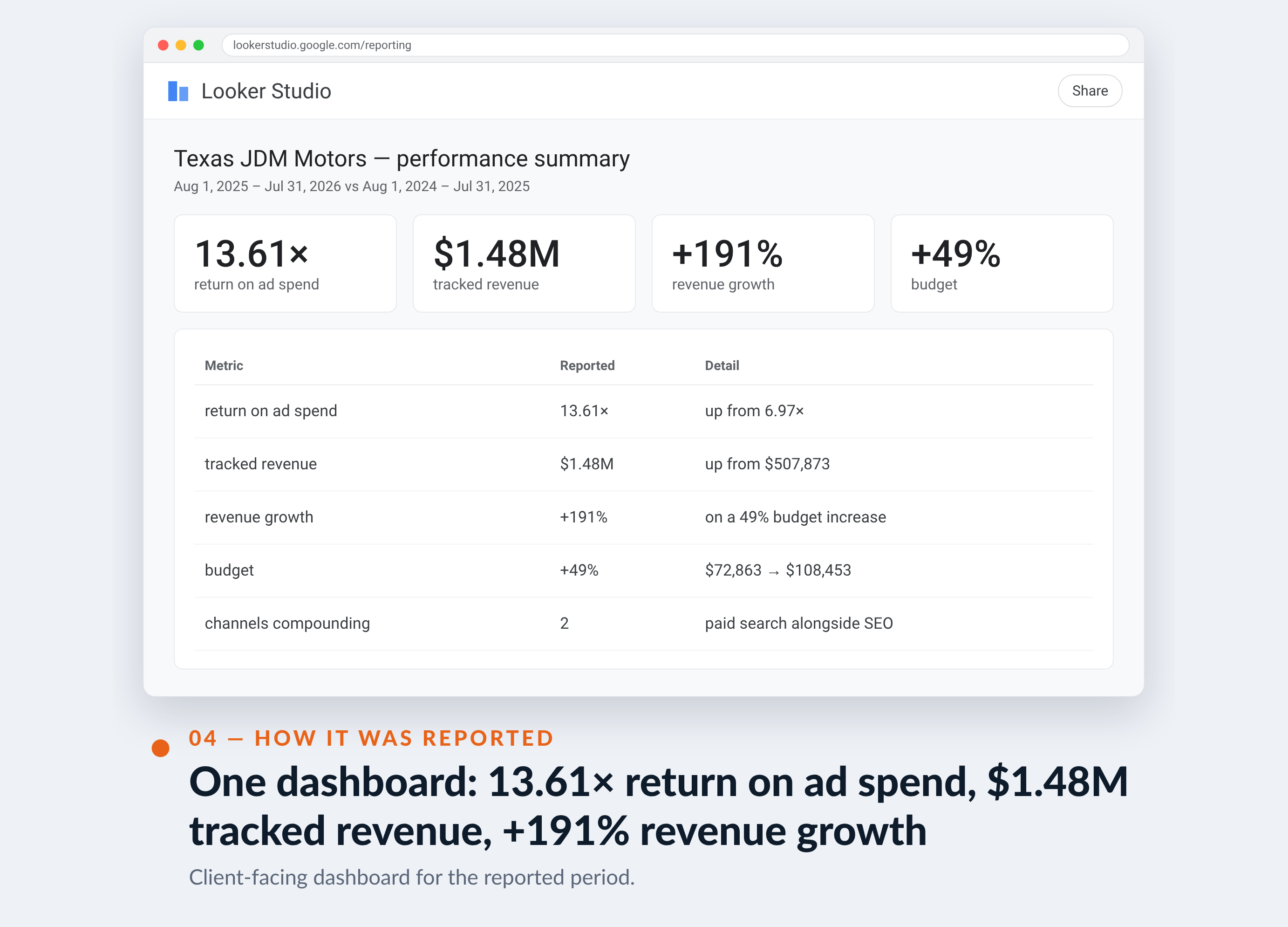This screenshot has width=1288, height=927.
Task: Select the tracked revenue table row label
Action: tap(261, 464)
